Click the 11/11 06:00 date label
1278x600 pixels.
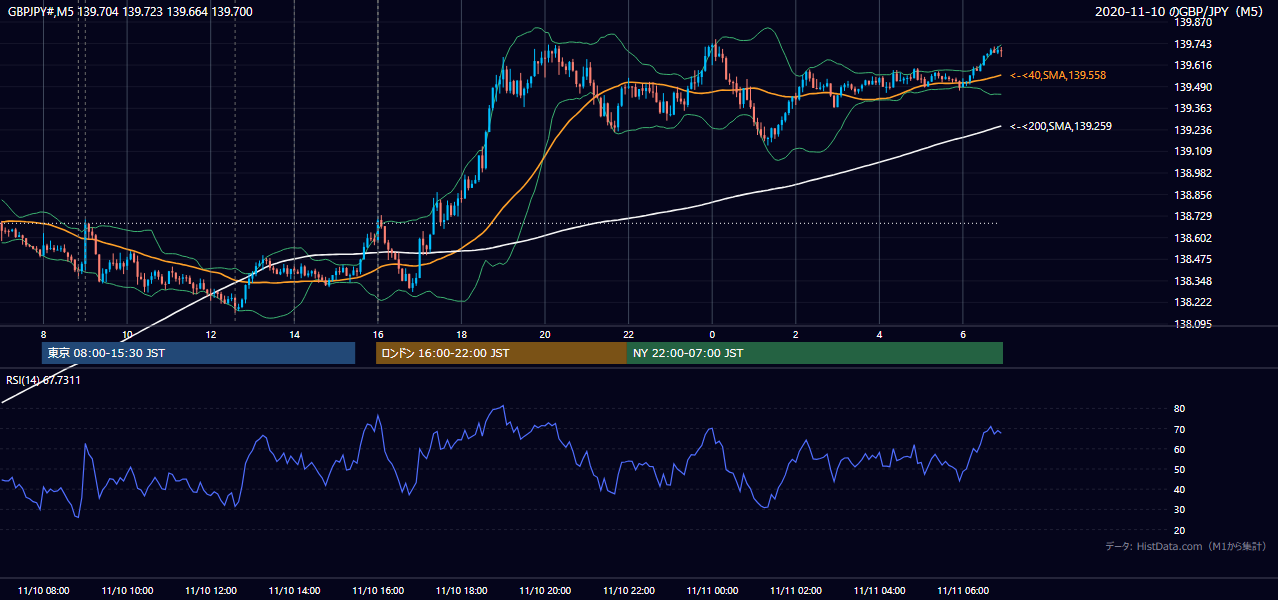click(x=963, y=591)
